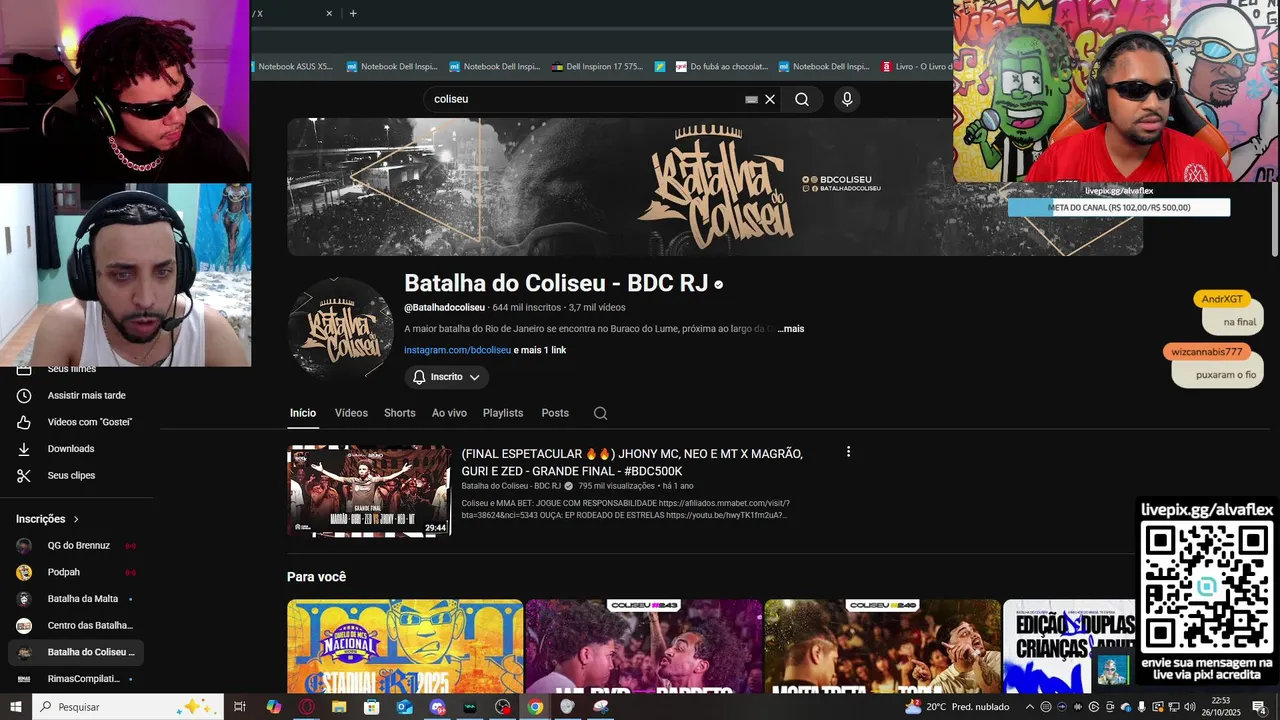This screenshot has width=1280, height=720.
Task: Close the current browser tab
Action: (x=329, y=13)
